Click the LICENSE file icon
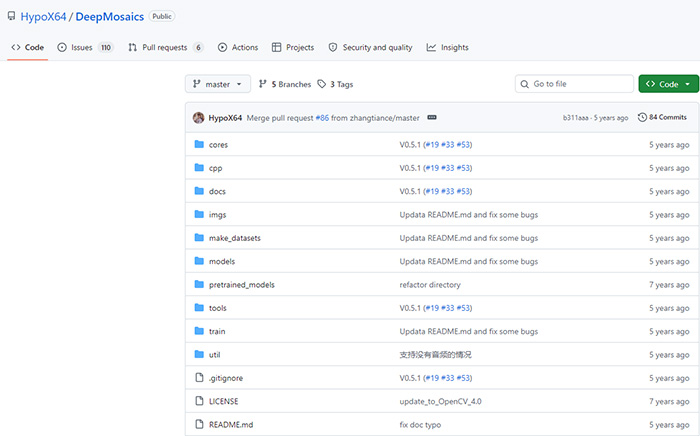The image size is (700, 436). point(200,401)
